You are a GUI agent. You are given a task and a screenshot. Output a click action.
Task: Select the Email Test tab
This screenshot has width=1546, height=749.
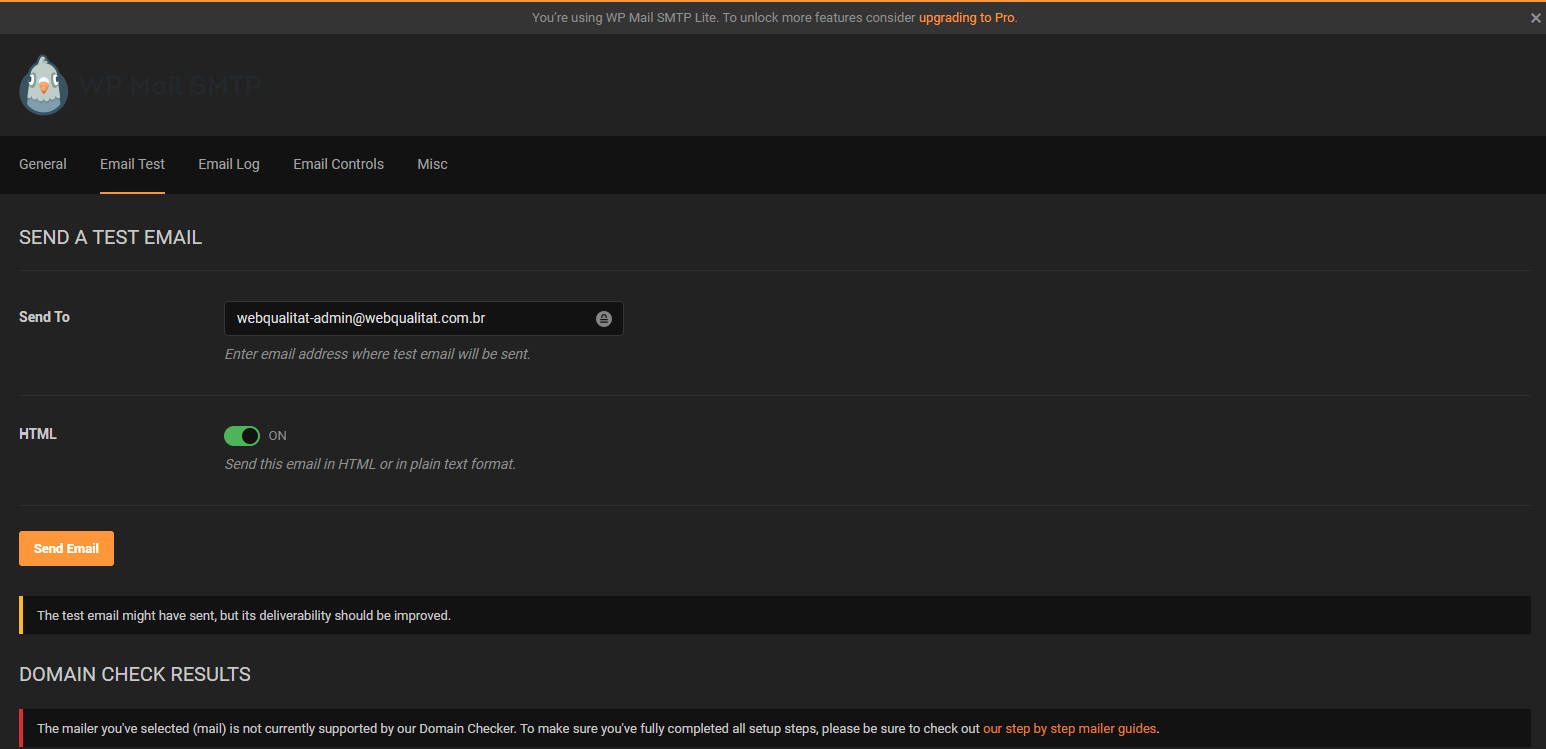click(x=132, y=164)
